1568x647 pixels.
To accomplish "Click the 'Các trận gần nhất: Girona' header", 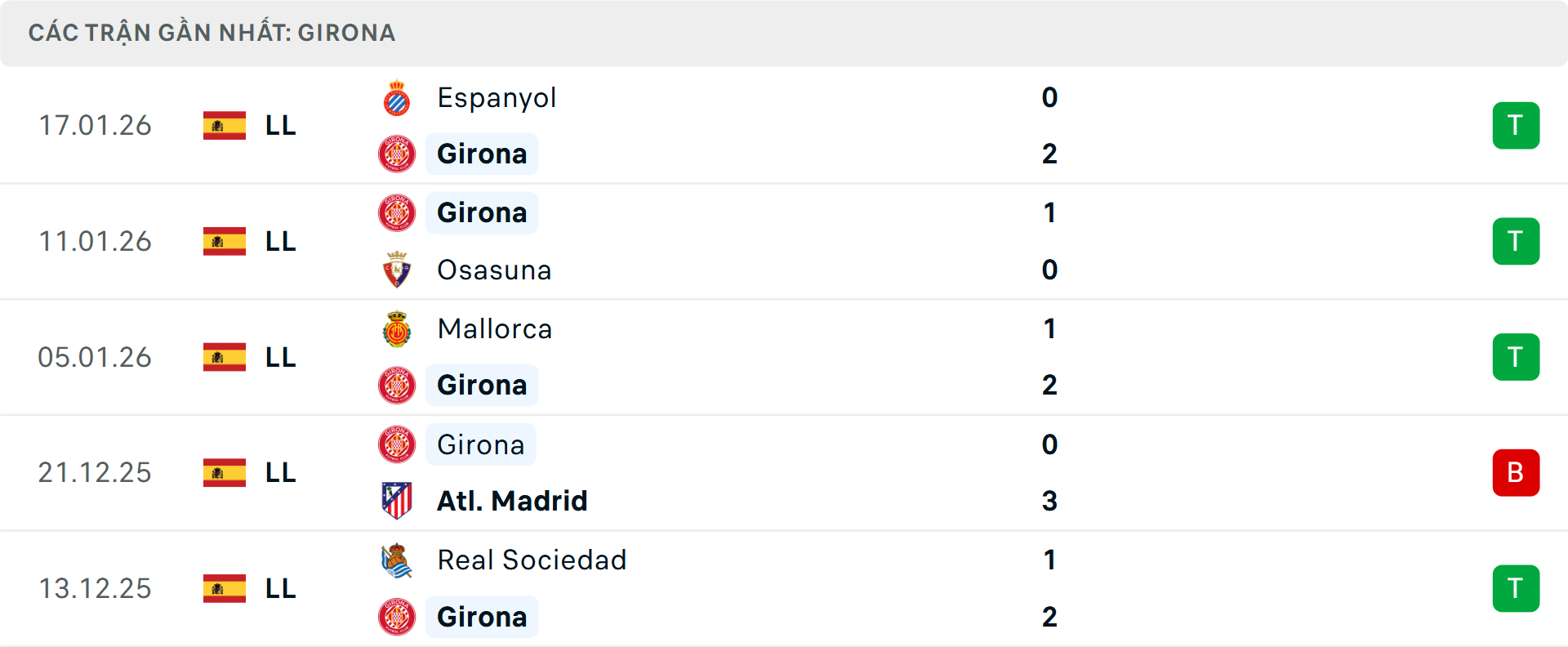I will coord(212,33).
